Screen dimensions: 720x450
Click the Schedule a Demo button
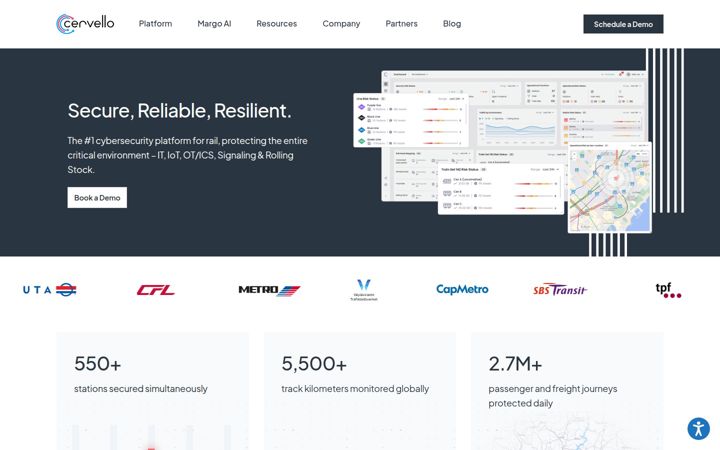tap(623, 24)
